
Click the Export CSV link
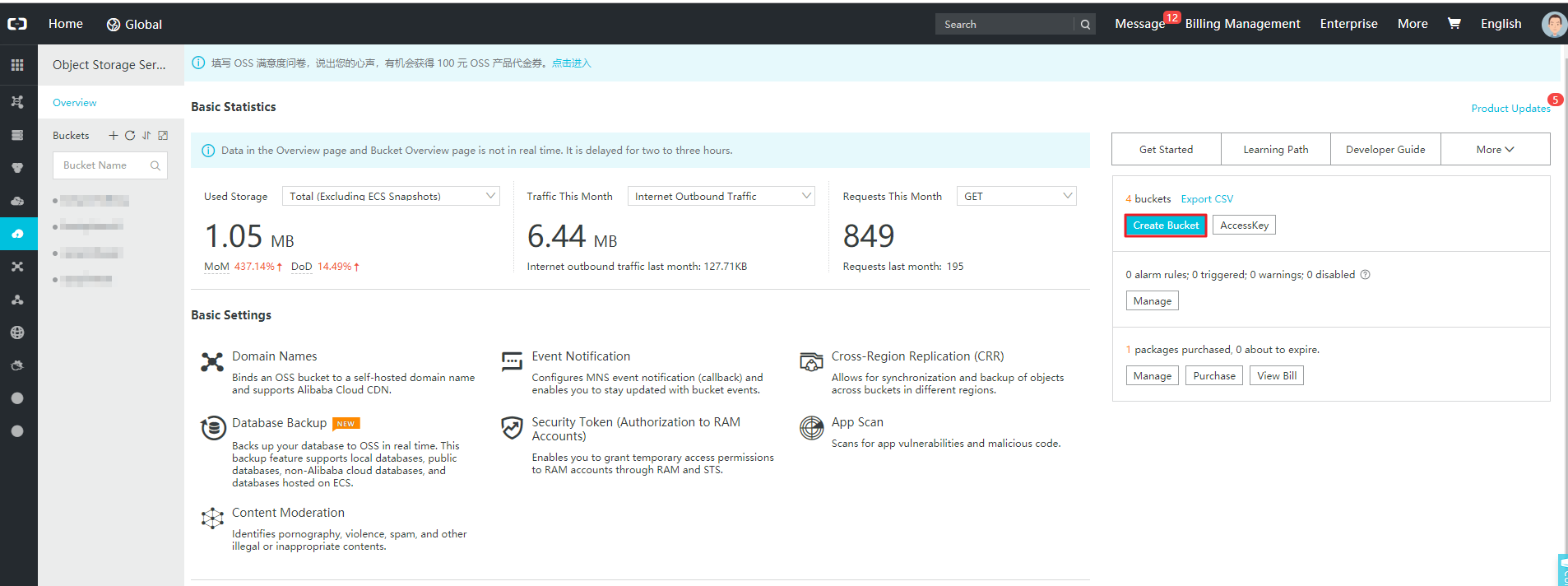[x=1207, y=199]
